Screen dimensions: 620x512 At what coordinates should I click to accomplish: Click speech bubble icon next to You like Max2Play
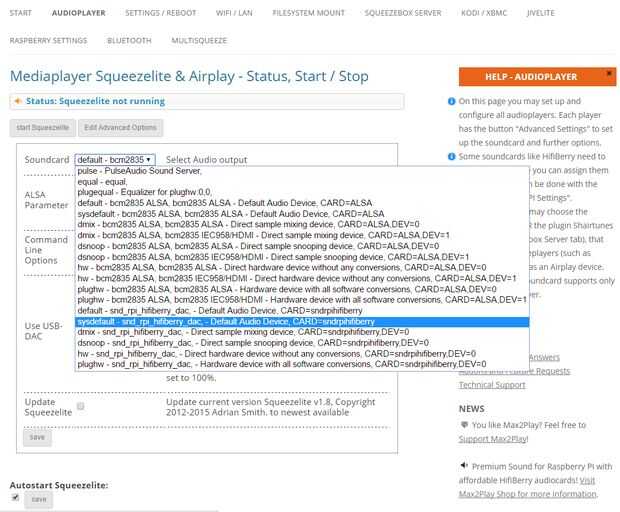464,425
